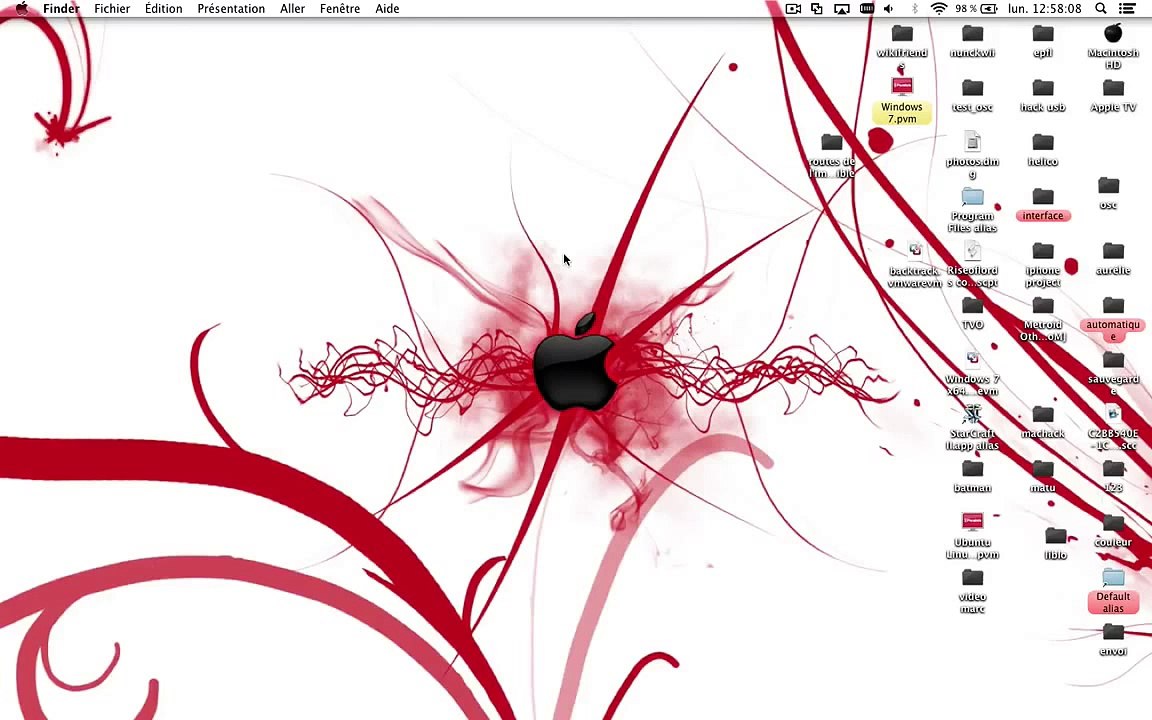
Task: Click the Bluetooth status icon
Action: (915, 9)
